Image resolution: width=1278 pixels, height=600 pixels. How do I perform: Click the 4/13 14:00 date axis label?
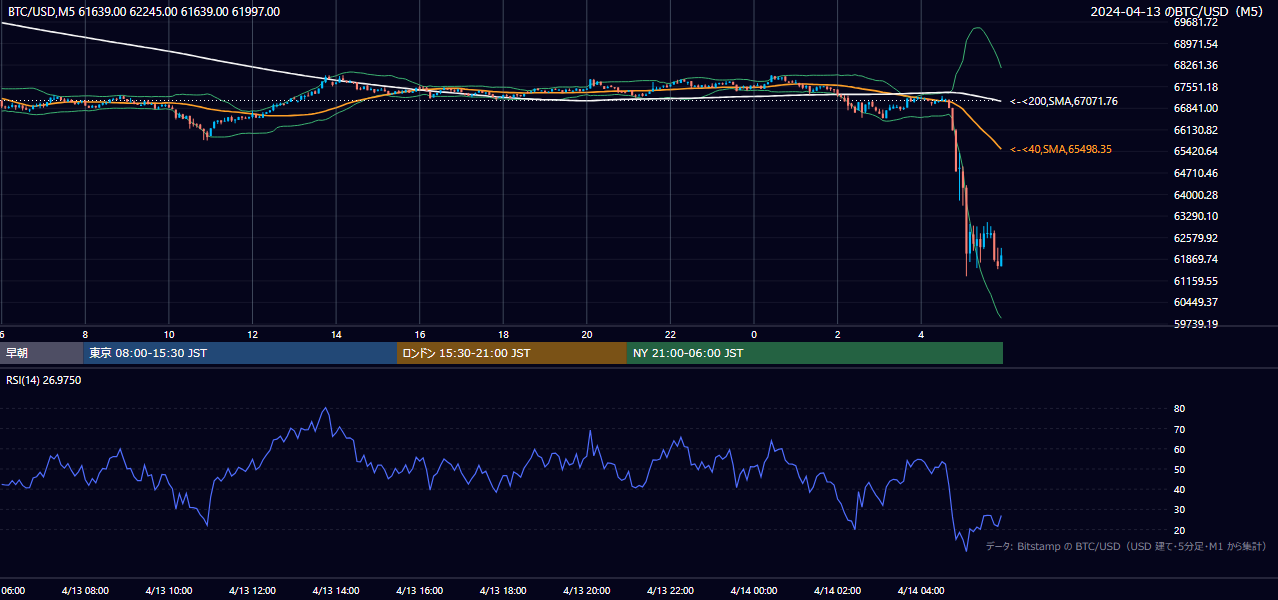pos(336,591)
